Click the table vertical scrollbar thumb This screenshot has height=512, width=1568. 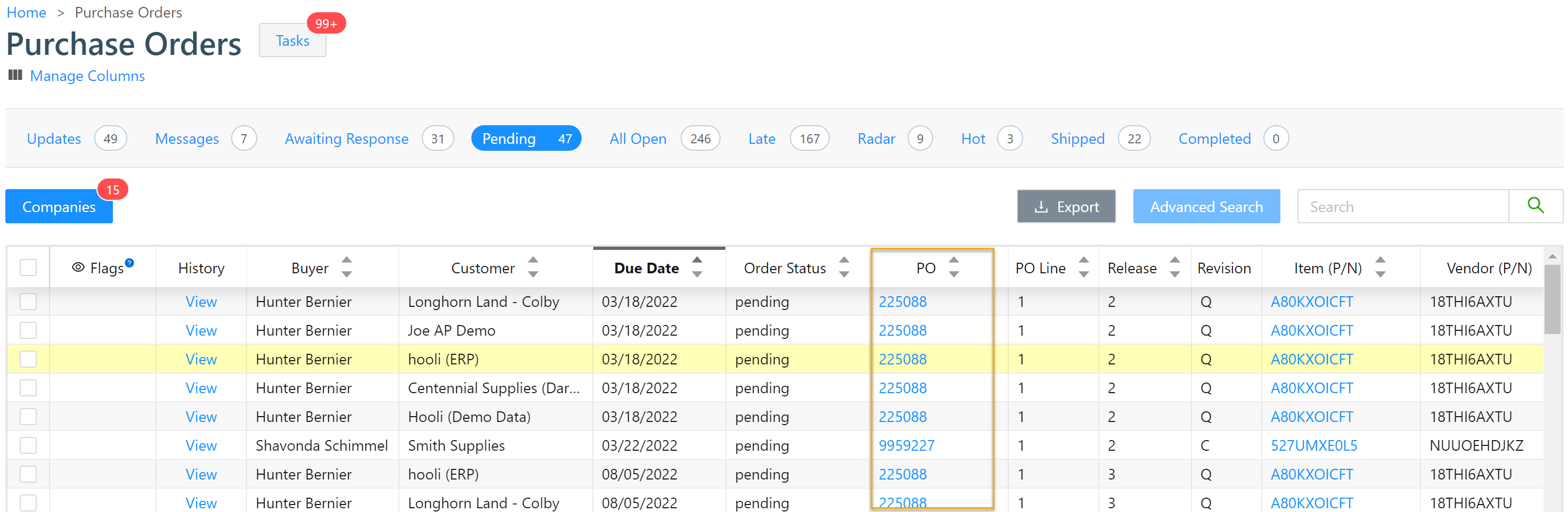point(1551,298)
